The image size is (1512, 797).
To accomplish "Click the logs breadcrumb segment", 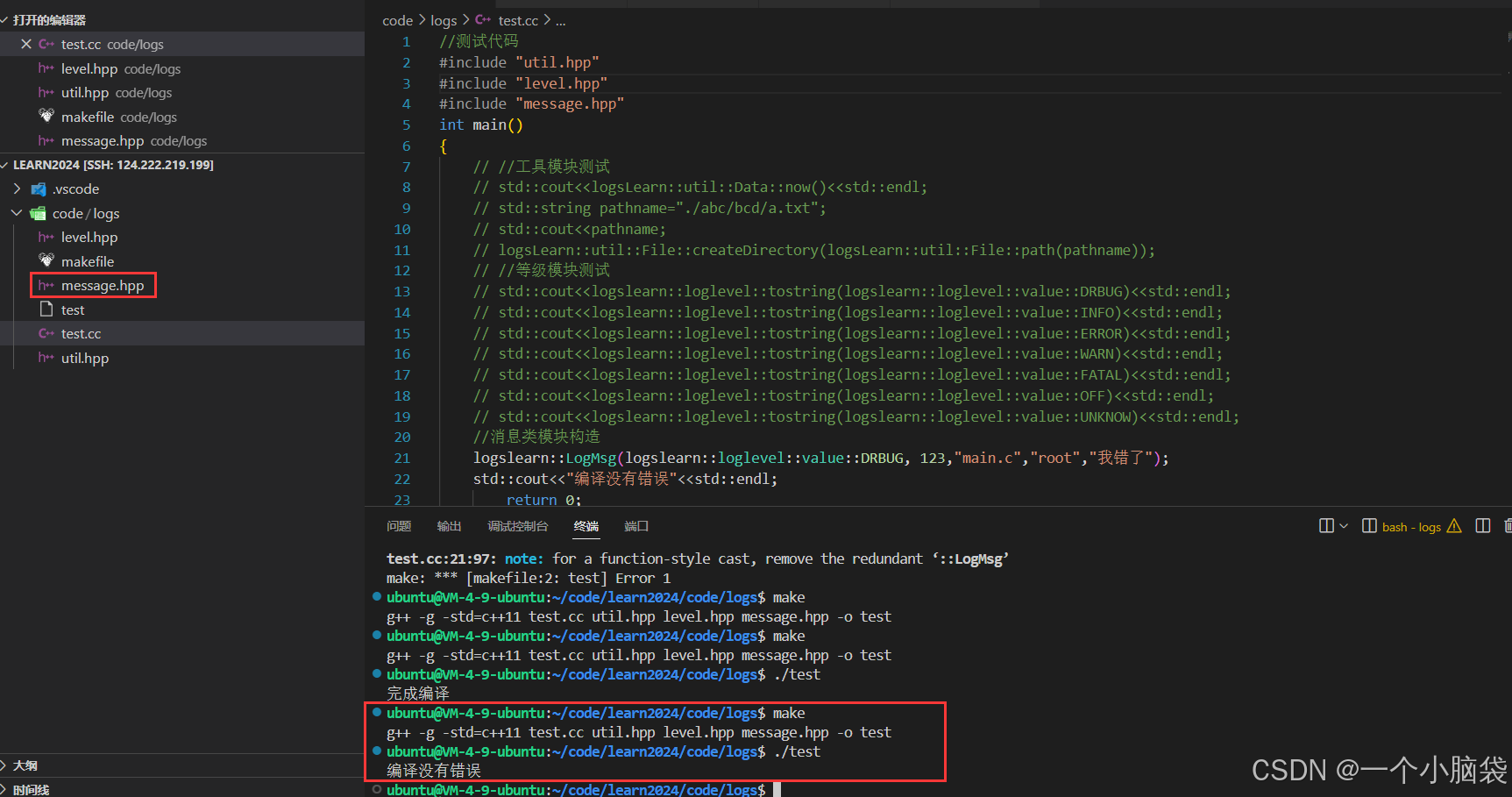I will click(444, 20).
